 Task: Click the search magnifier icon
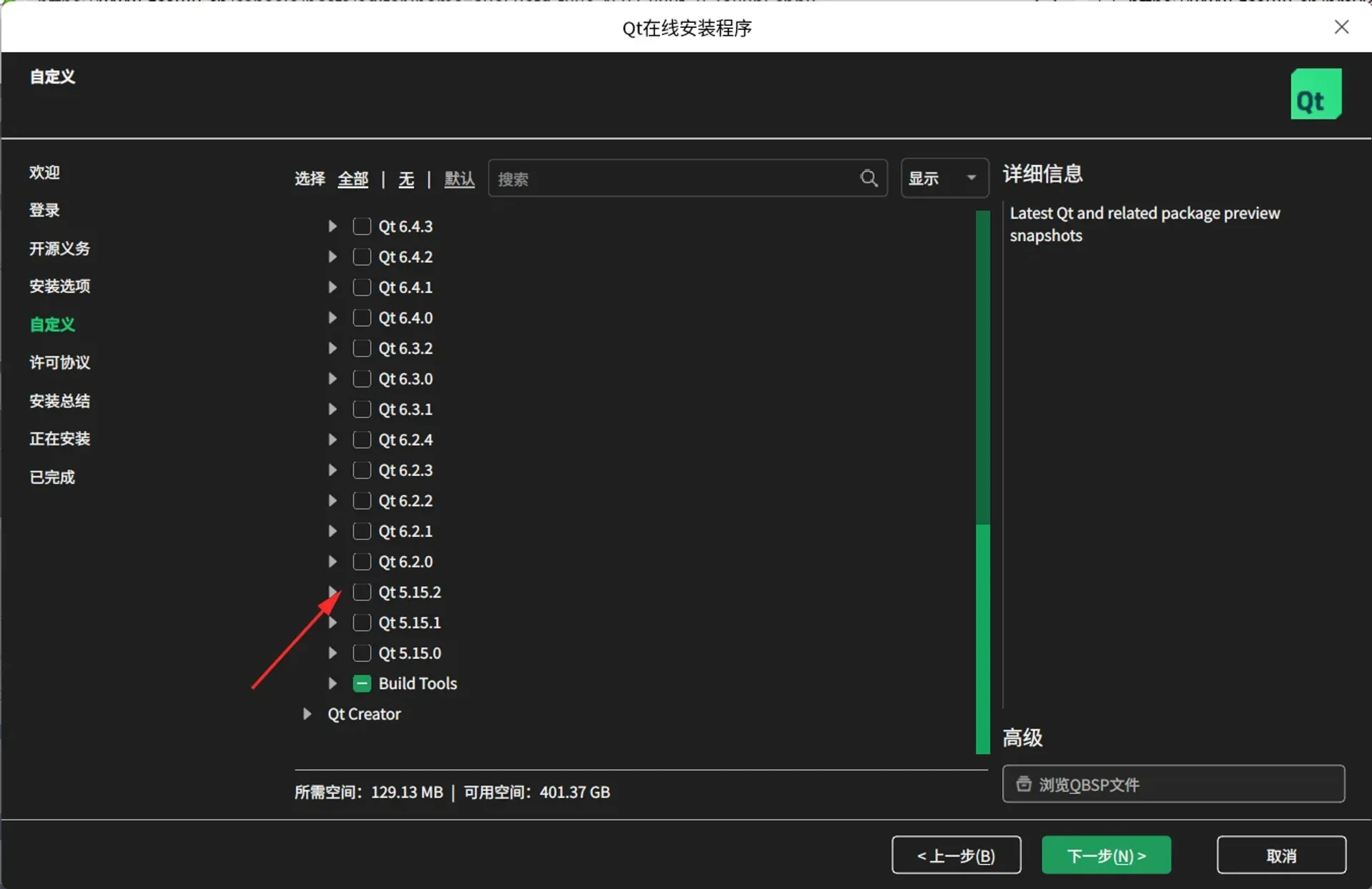869,178
